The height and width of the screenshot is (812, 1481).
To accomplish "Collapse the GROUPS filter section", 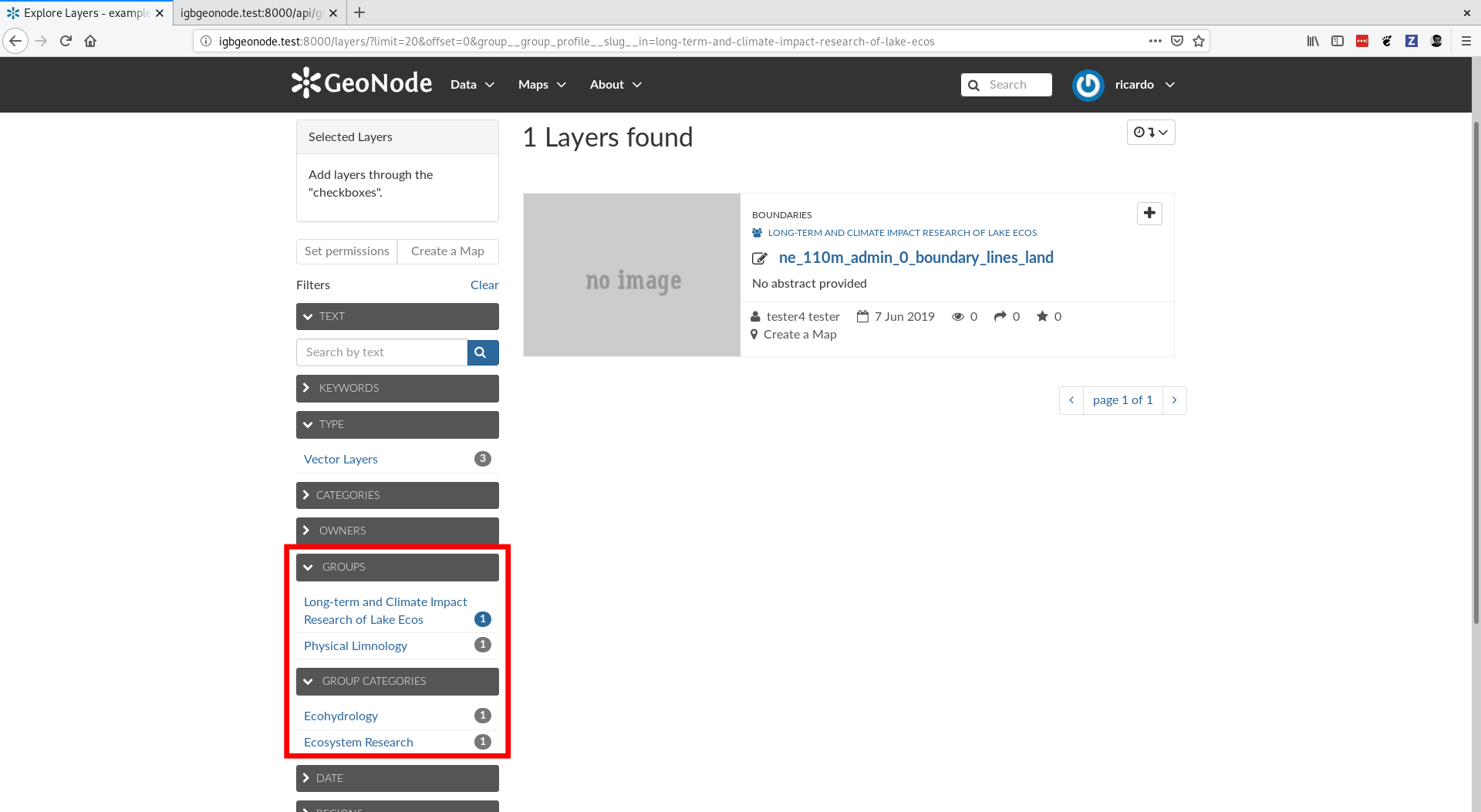I will [397, 567].
